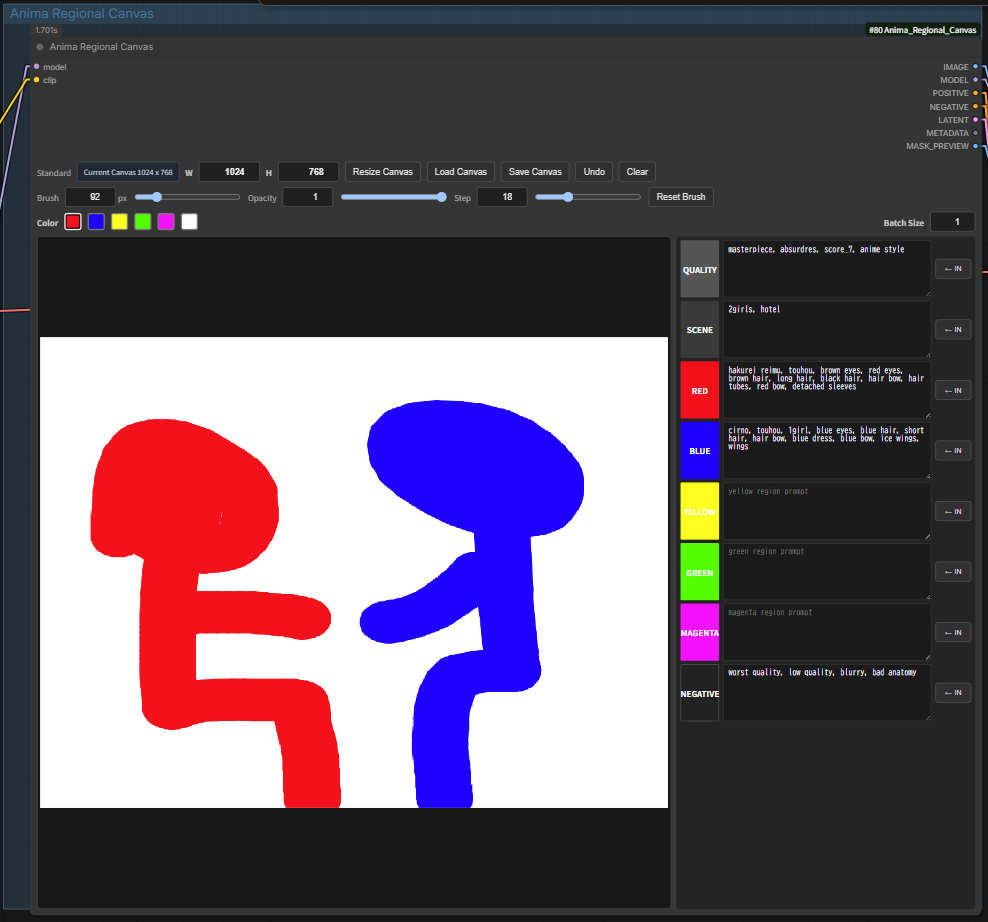The image size is (988, 922).
Task: Click the NEGATIVE output socket
Action: click(x=975, y=107)
